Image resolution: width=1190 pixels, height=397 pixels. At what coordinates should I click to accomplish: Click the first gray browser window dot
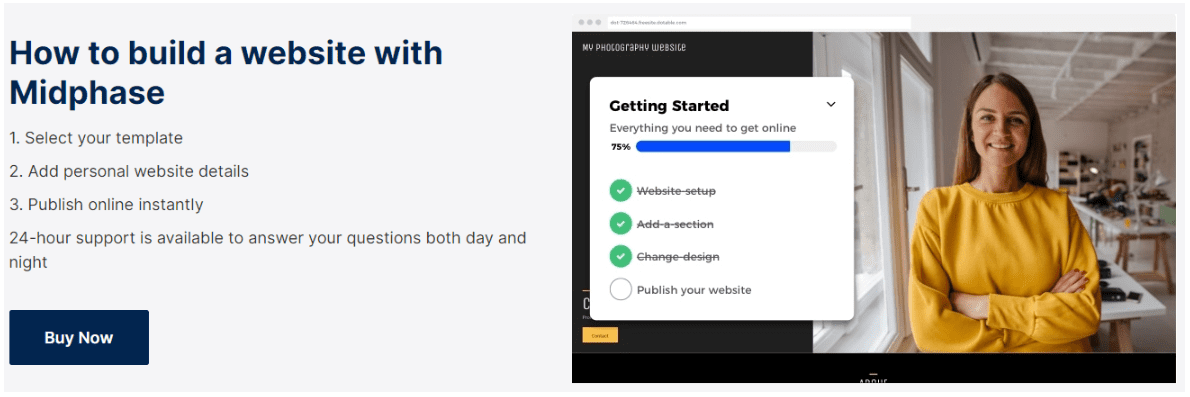tap(581, 23)
